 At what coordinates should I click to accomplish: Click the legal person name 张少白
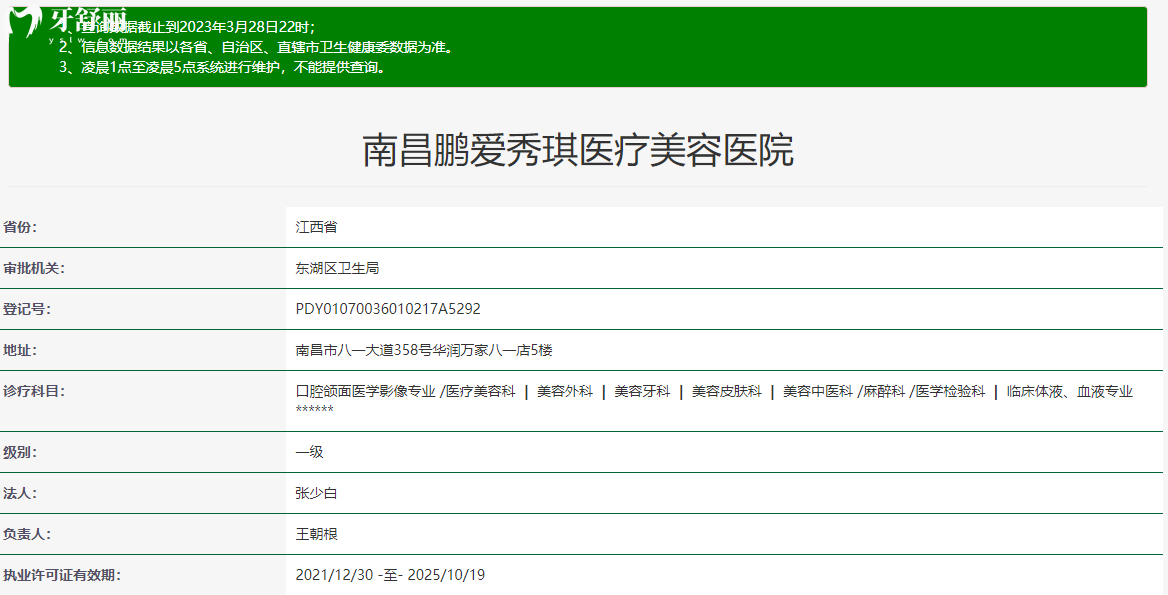[316, 493]
